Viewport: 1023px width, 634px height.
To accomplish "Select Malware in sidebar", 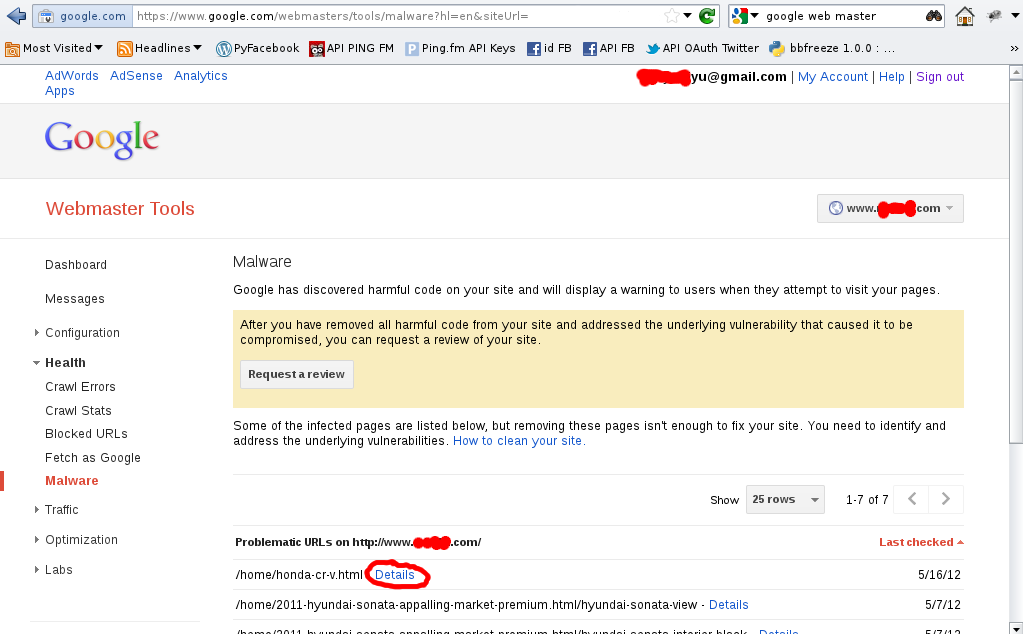I will click(72, 481).
